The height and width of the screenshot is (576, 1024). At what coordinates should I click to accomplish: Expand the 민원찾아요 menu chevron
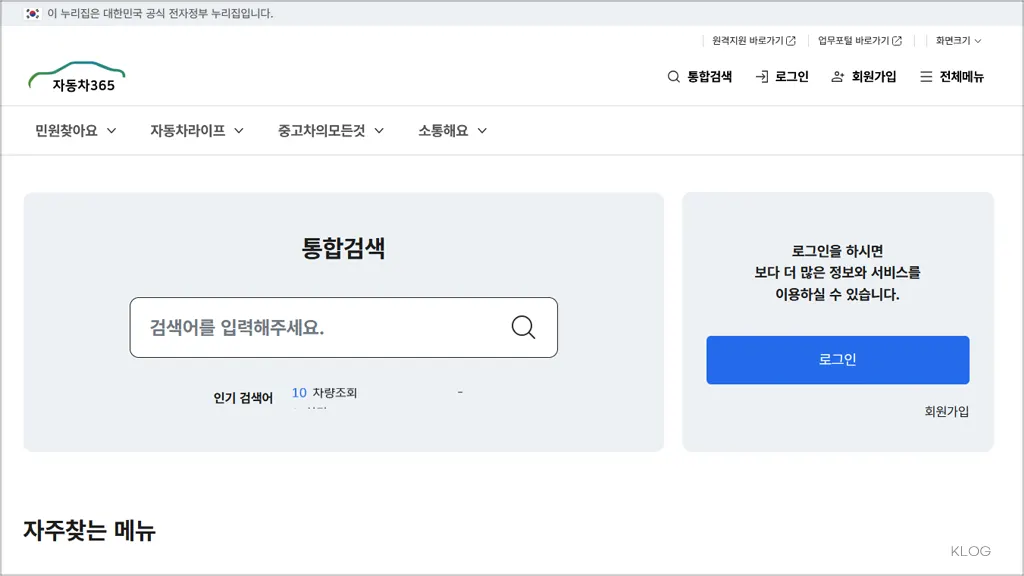point(111,130)
